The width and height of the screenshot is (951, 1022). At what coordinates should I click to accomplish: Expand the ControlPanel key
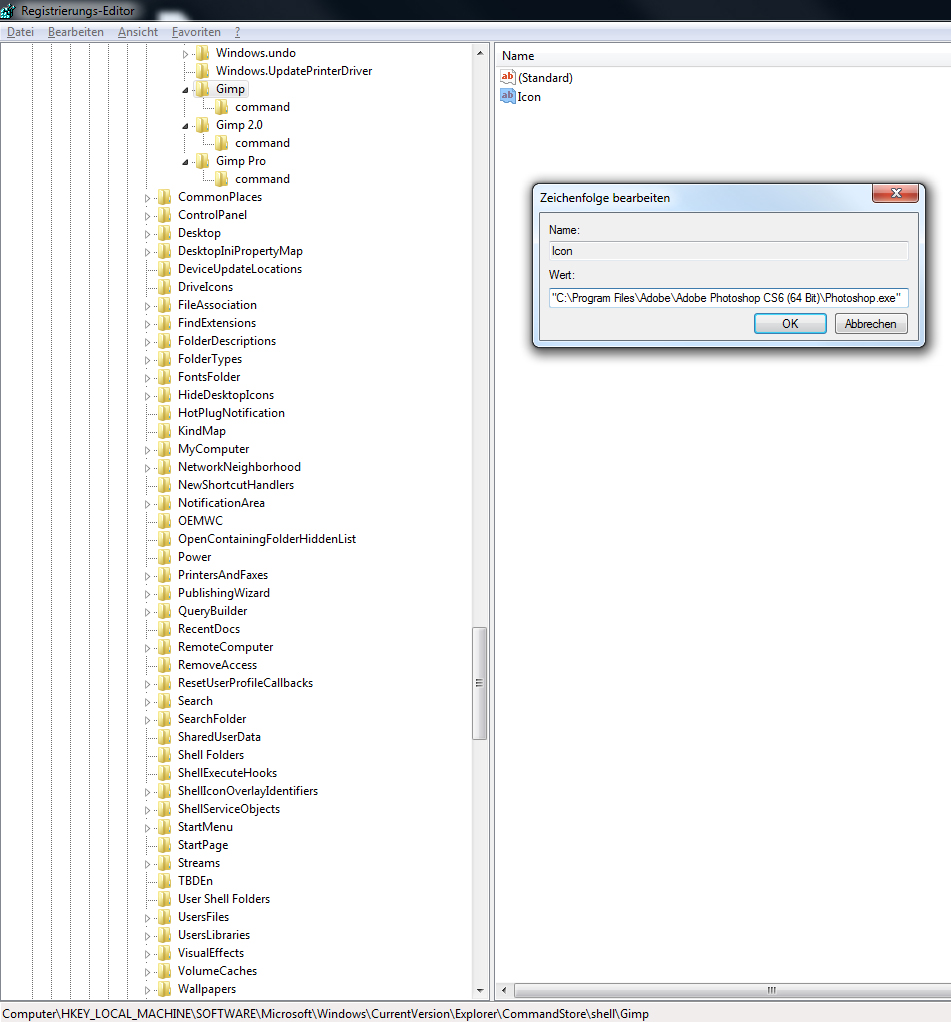(147, 216)
